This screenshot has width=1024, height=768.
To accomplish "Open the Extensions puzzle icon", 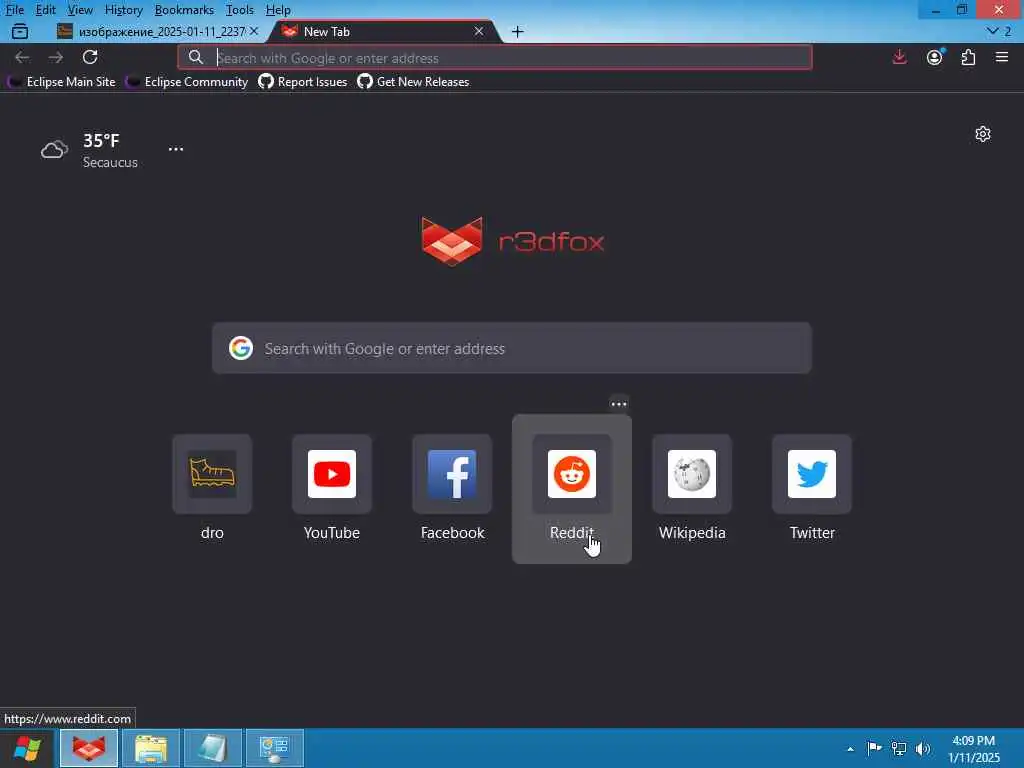I will click(x=968, y=57).
